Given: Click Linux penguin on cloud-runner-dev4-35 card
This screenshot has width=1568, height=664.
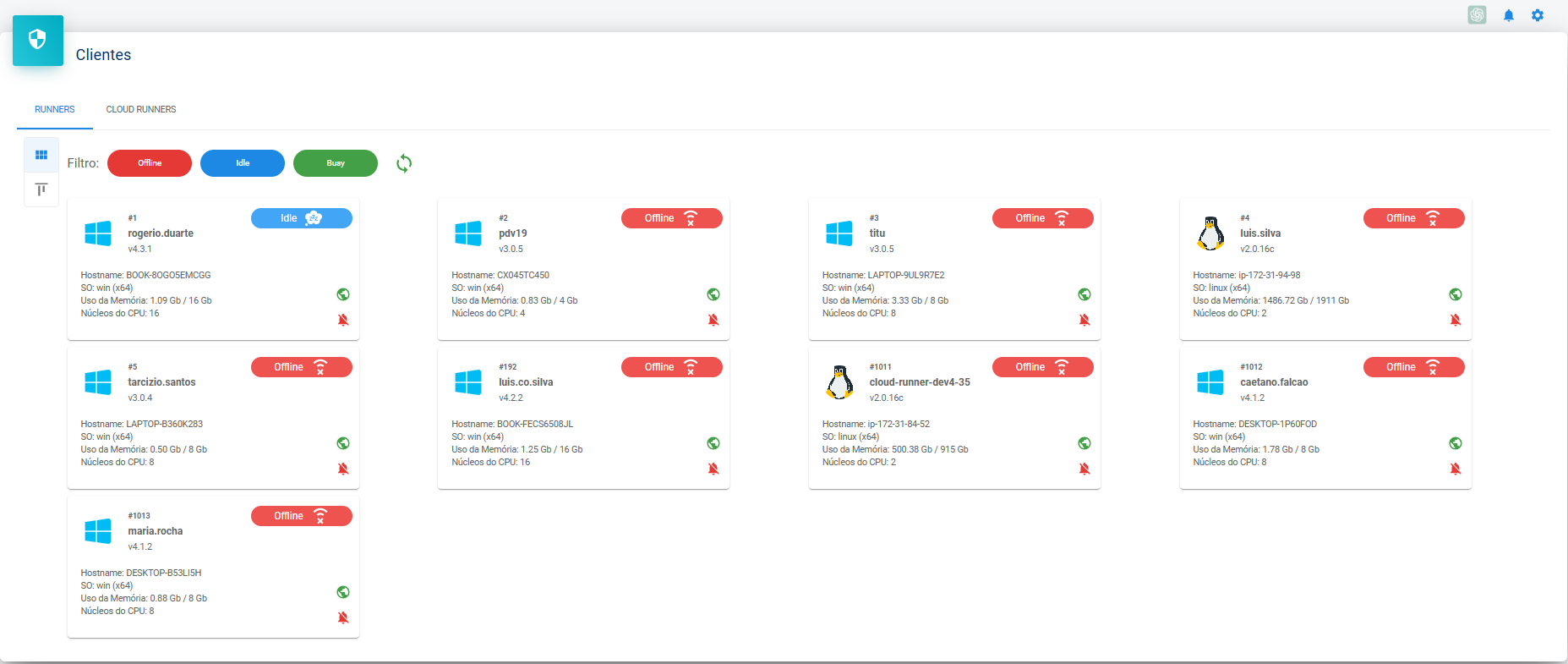Looking at the screenshot, I should pos(839,382).
